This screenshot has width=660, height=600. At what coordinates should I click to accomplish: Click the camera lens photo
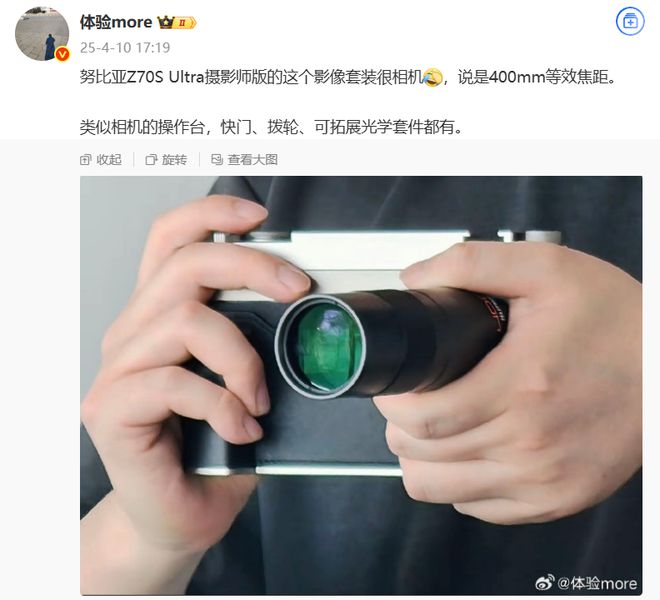coord(361,385)
